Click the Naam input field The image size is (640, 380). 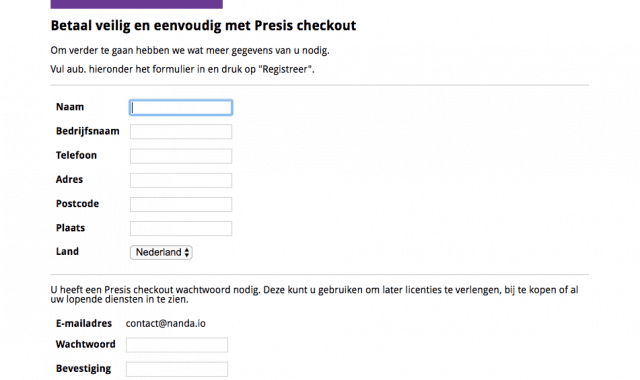pos(181,107)
